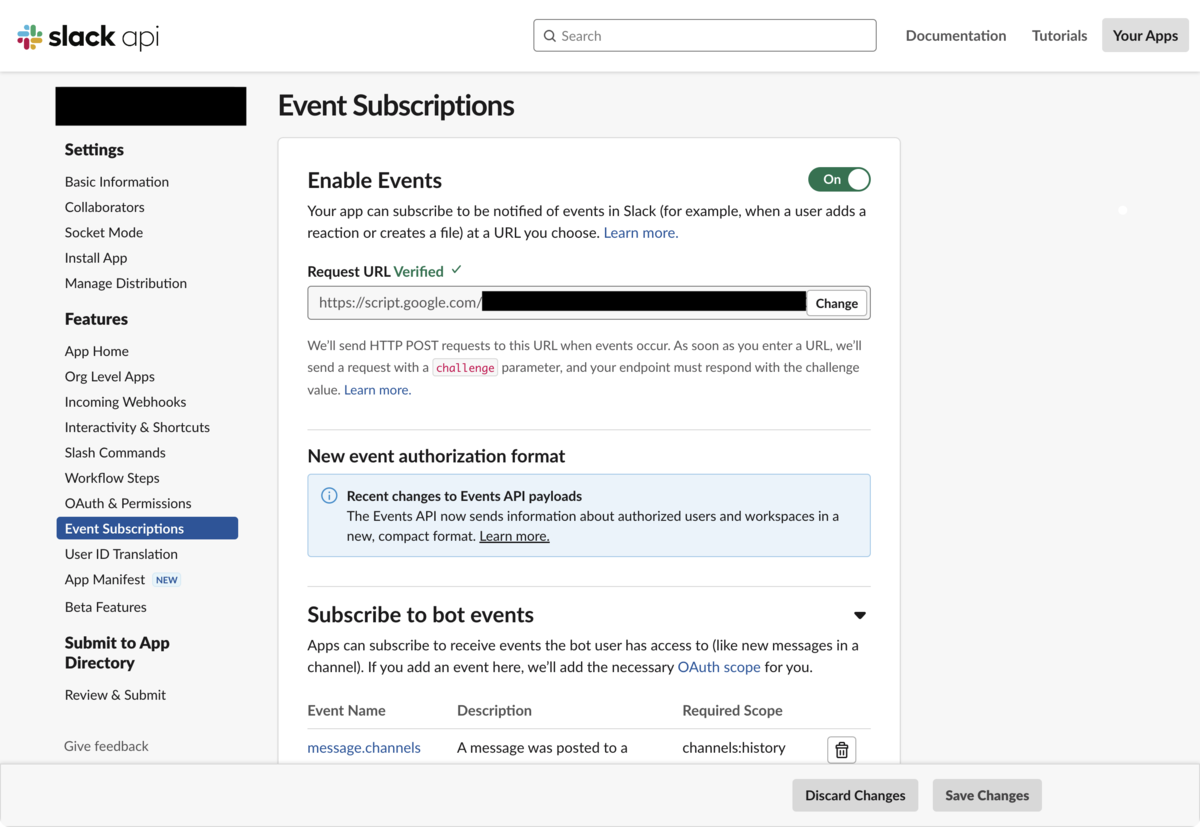Click the Required Scope column header
Viewport: 1200px width, 827px height.
point(732,711)
